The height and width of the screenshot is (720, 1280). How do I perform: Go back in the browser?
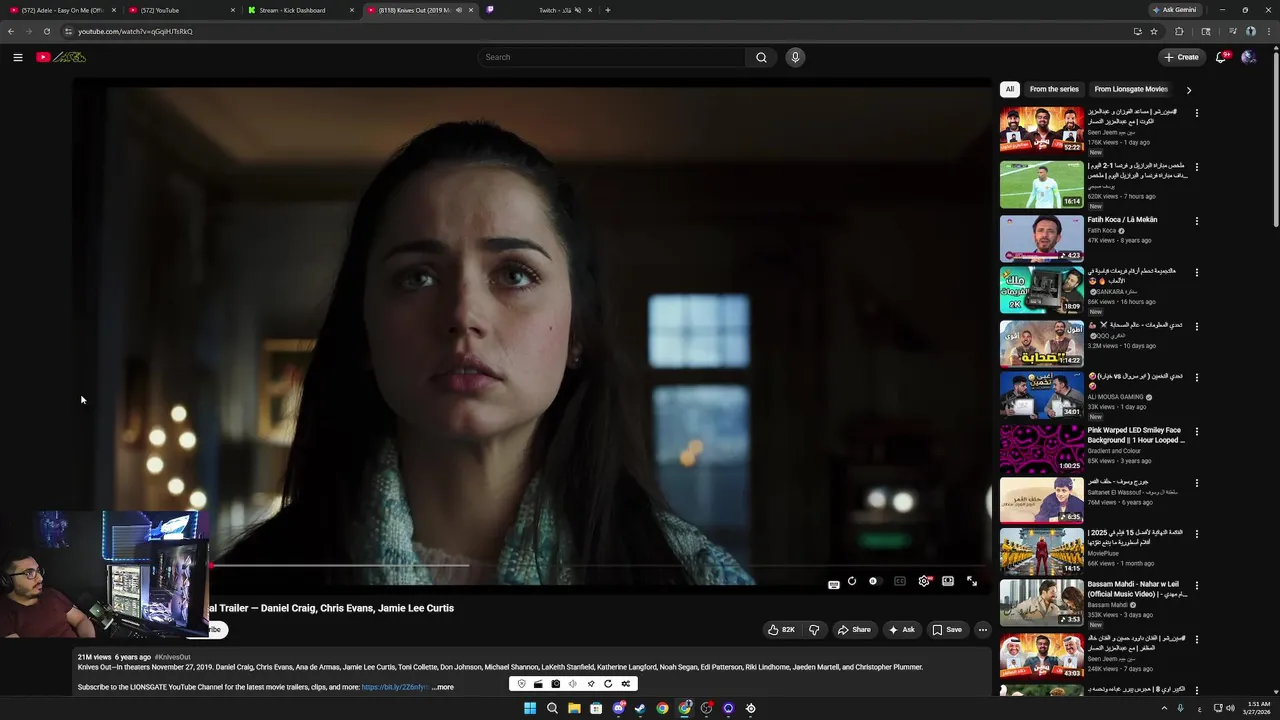11,31
